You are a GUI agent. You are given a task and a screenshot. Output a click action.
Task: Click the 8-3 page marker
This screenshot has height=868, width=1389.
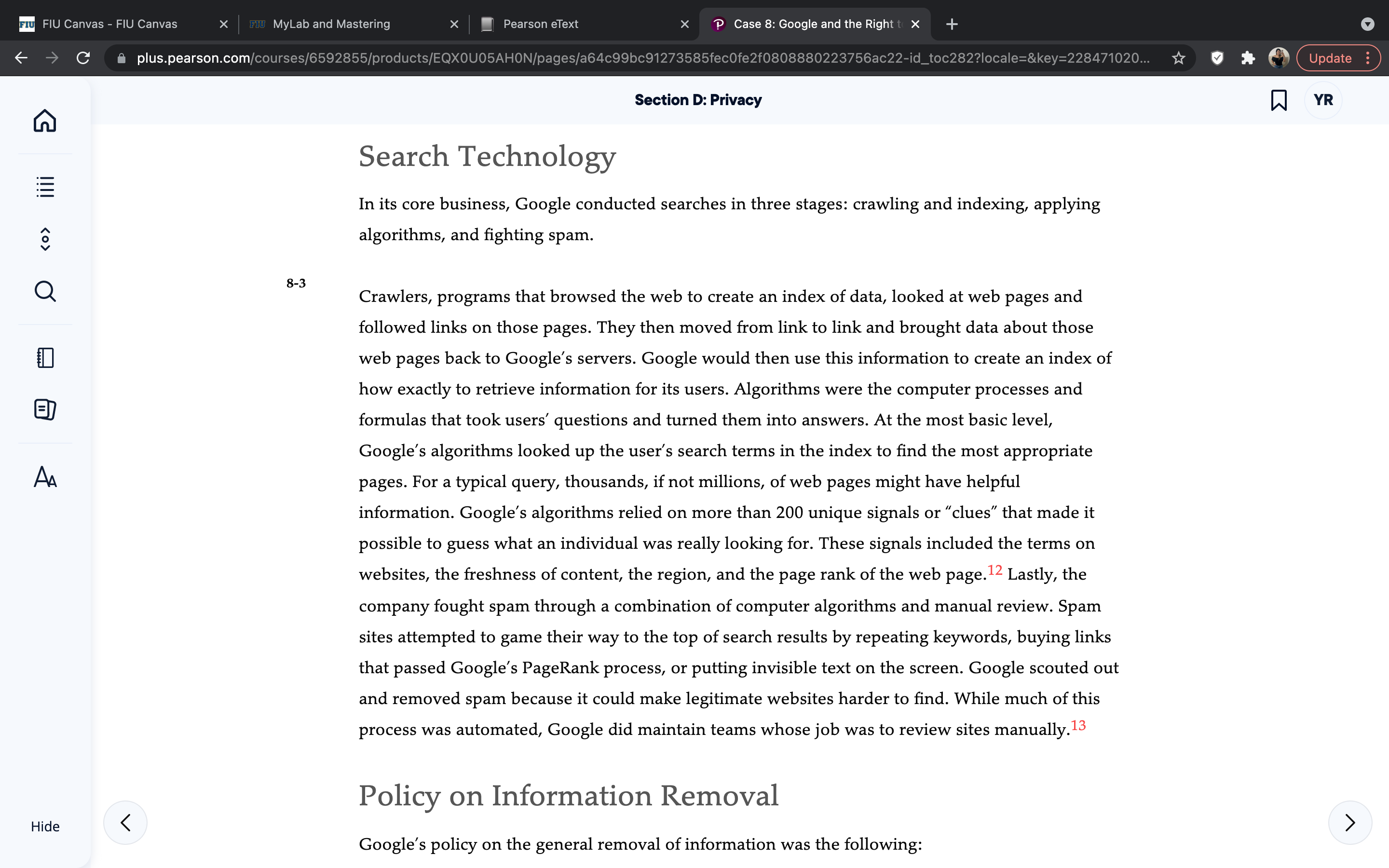coord(296,283)
